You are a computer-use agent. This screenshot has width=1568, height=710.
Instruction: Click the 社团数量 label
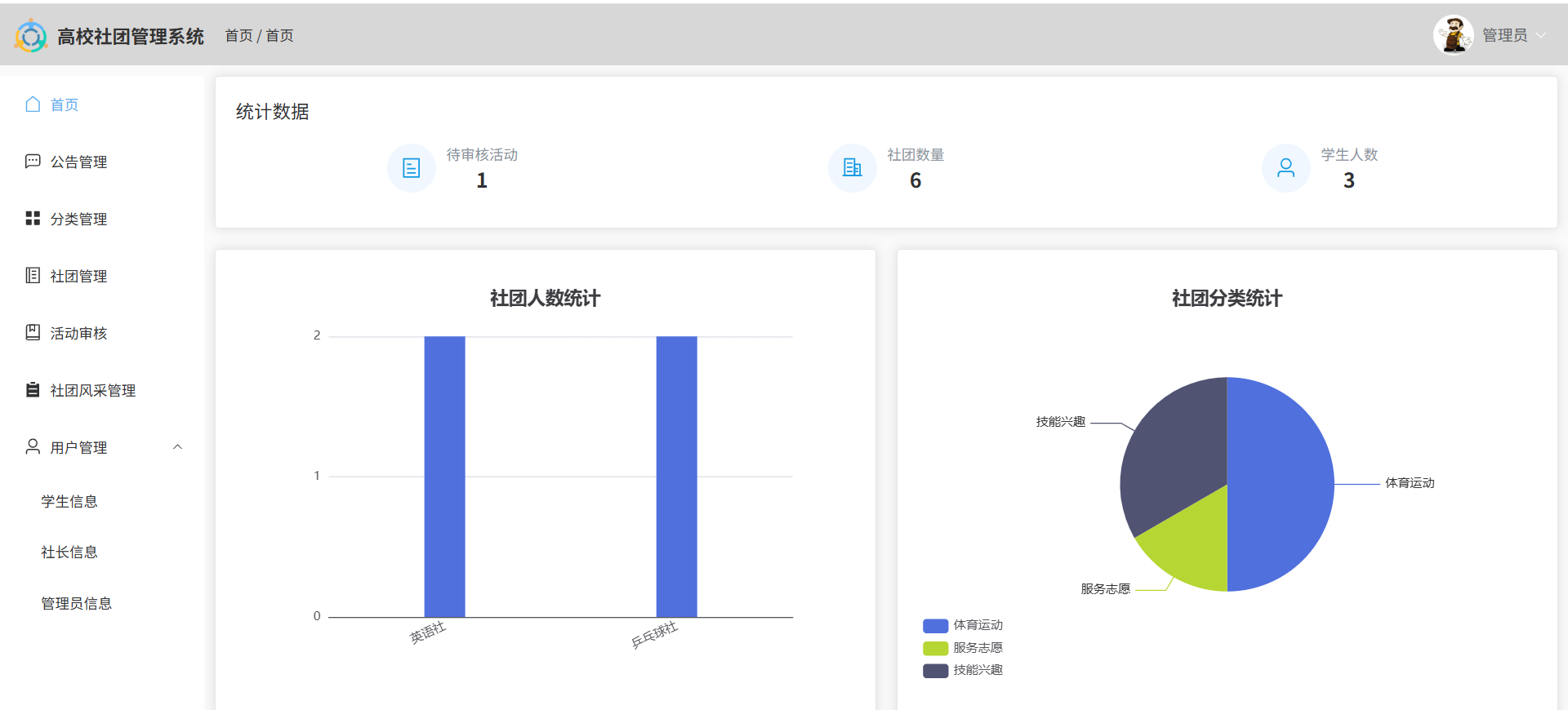click(x=915, y=154)
